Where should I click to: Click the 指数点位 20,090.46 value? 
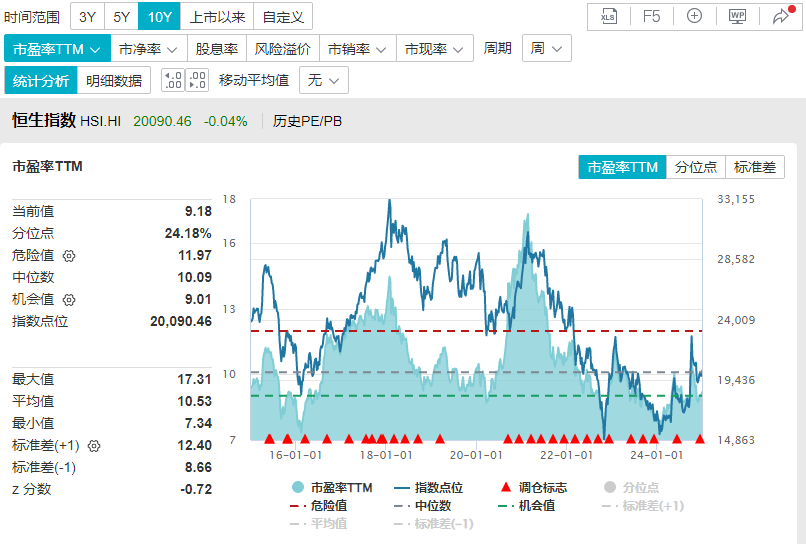pyautogui.click(x=181, y=321)
